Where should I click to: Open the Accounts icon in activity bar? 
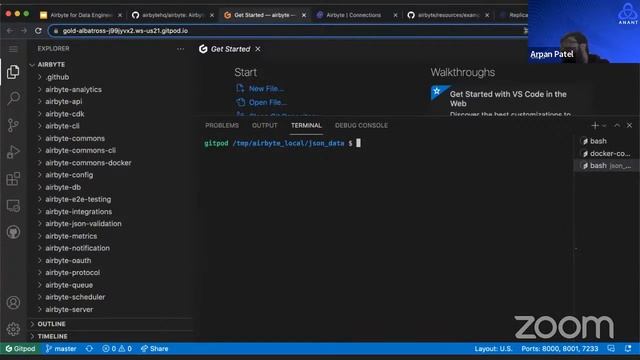pos(13,302)
